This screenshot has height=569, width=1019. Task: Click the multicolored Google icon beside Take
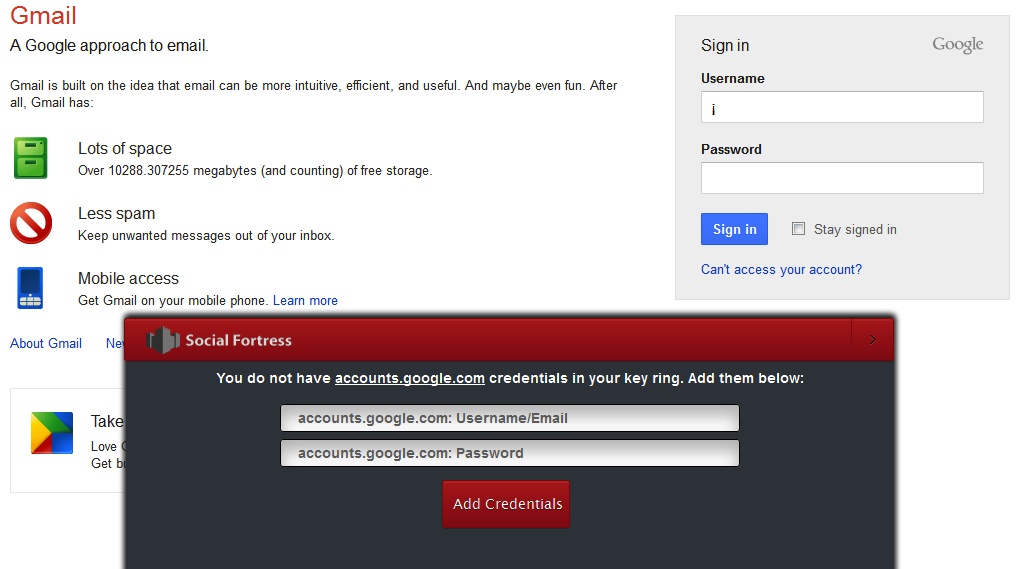pos(52,433)
